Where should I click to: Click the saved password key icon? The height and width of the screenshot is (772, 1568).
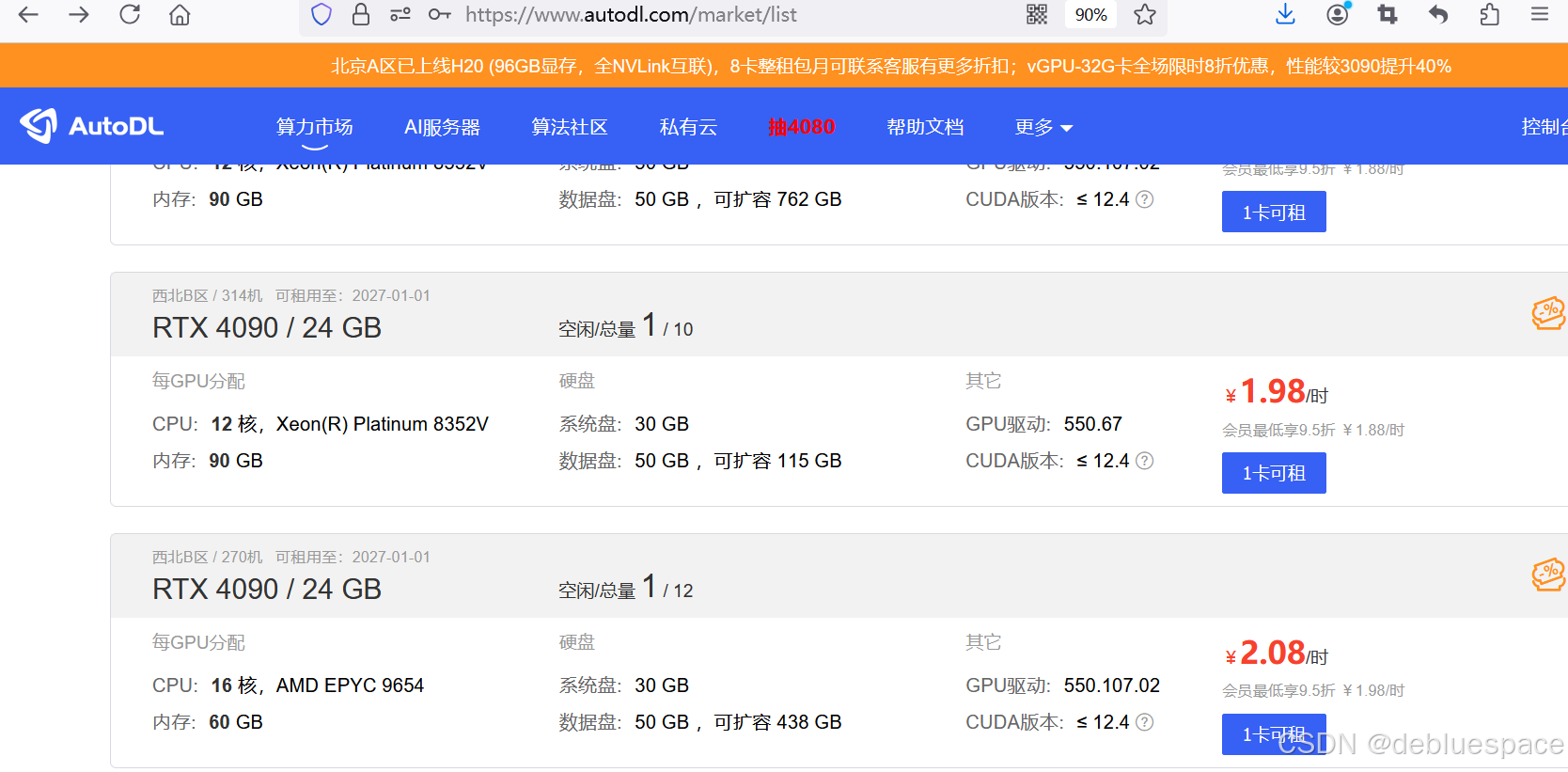pos(440,14)
